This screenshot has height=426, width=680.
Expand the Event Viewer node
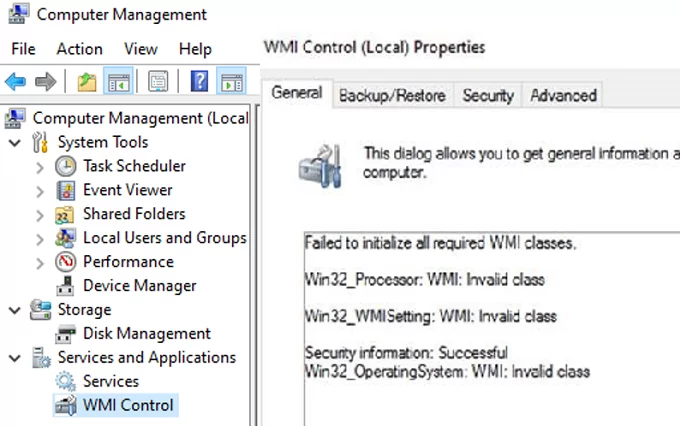(39, 190)
